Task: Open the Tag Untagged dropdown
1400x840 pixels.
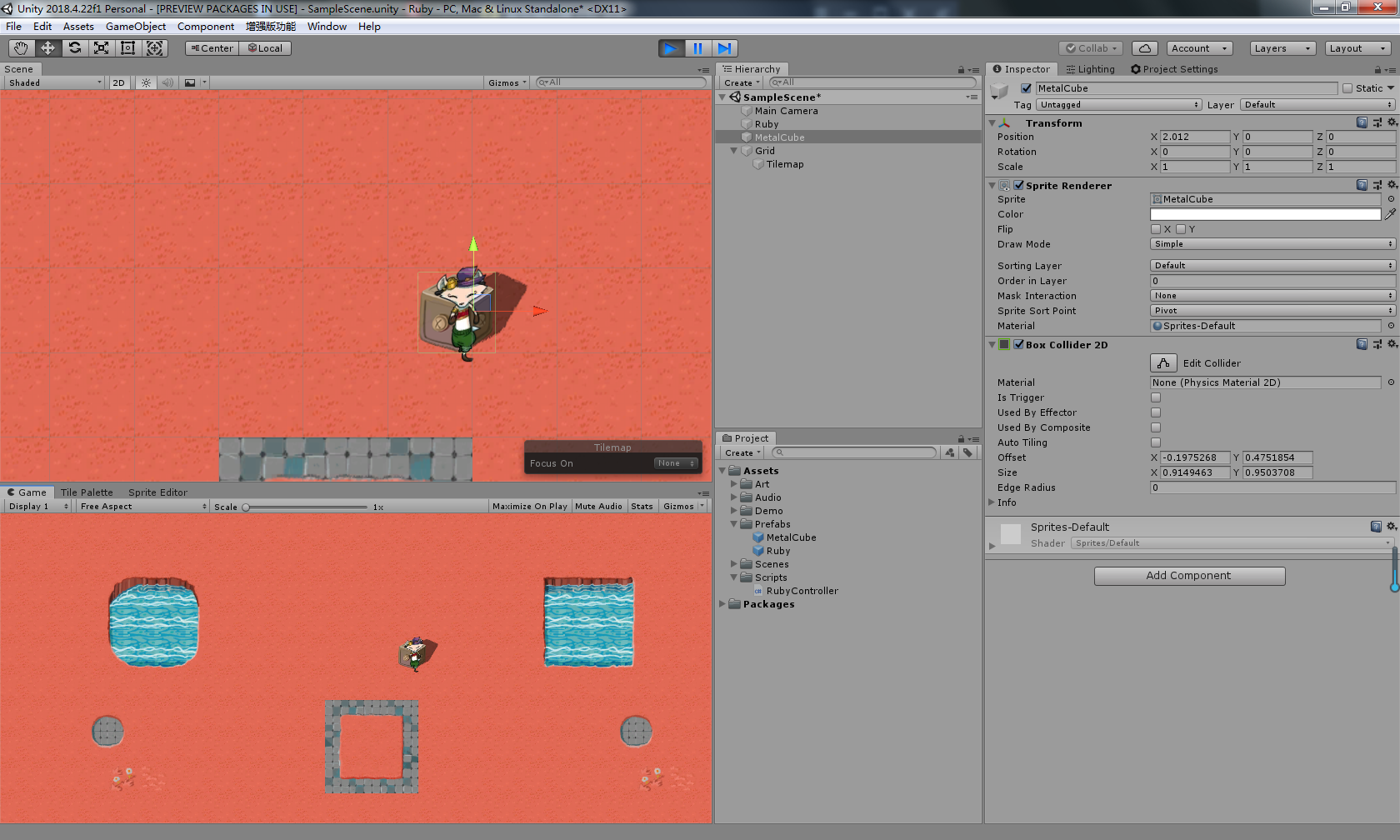Action: (1119, 105)
